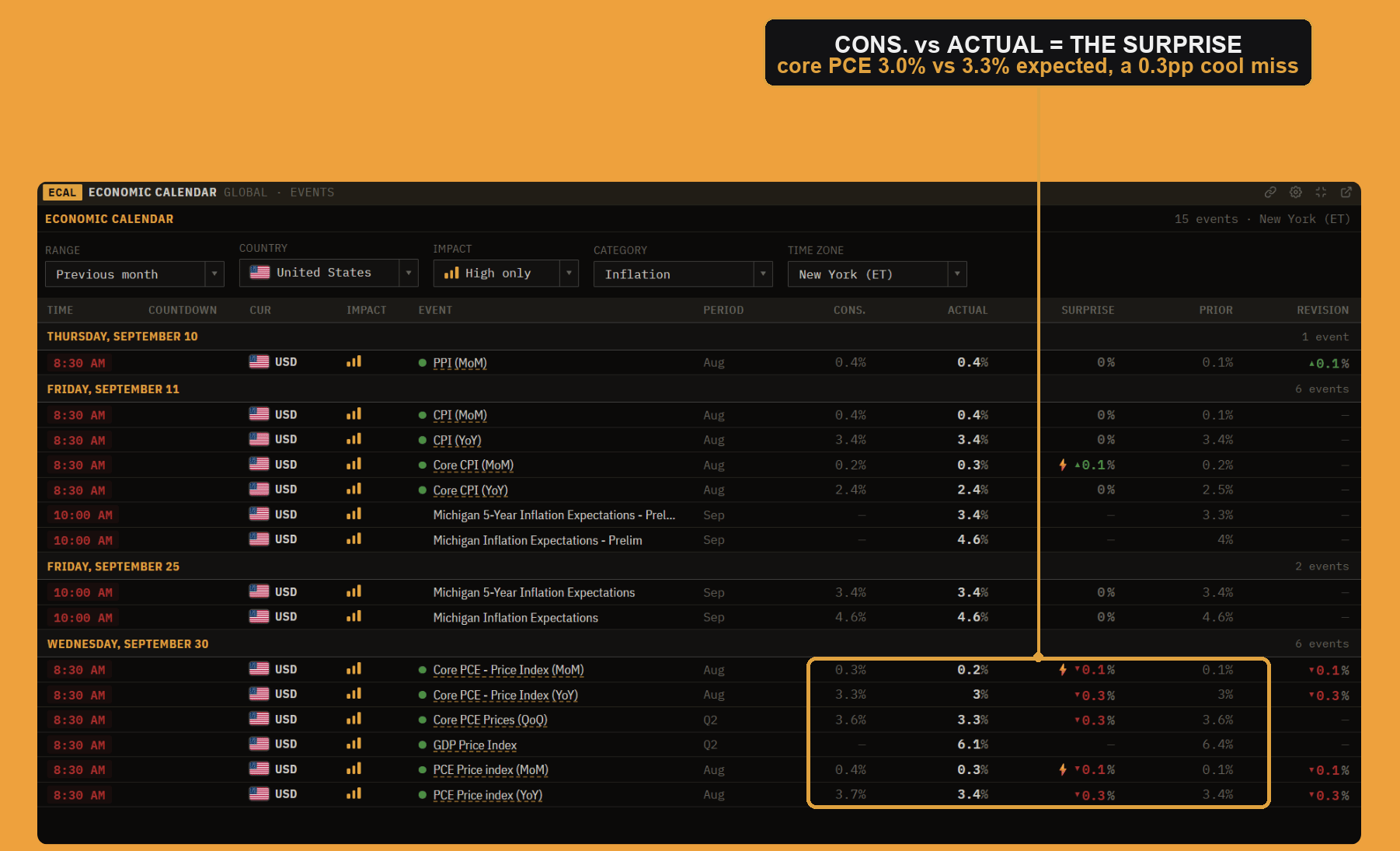Open the settings gear icon
This screenshot has width=1400, height=851.
[1296, 192]
